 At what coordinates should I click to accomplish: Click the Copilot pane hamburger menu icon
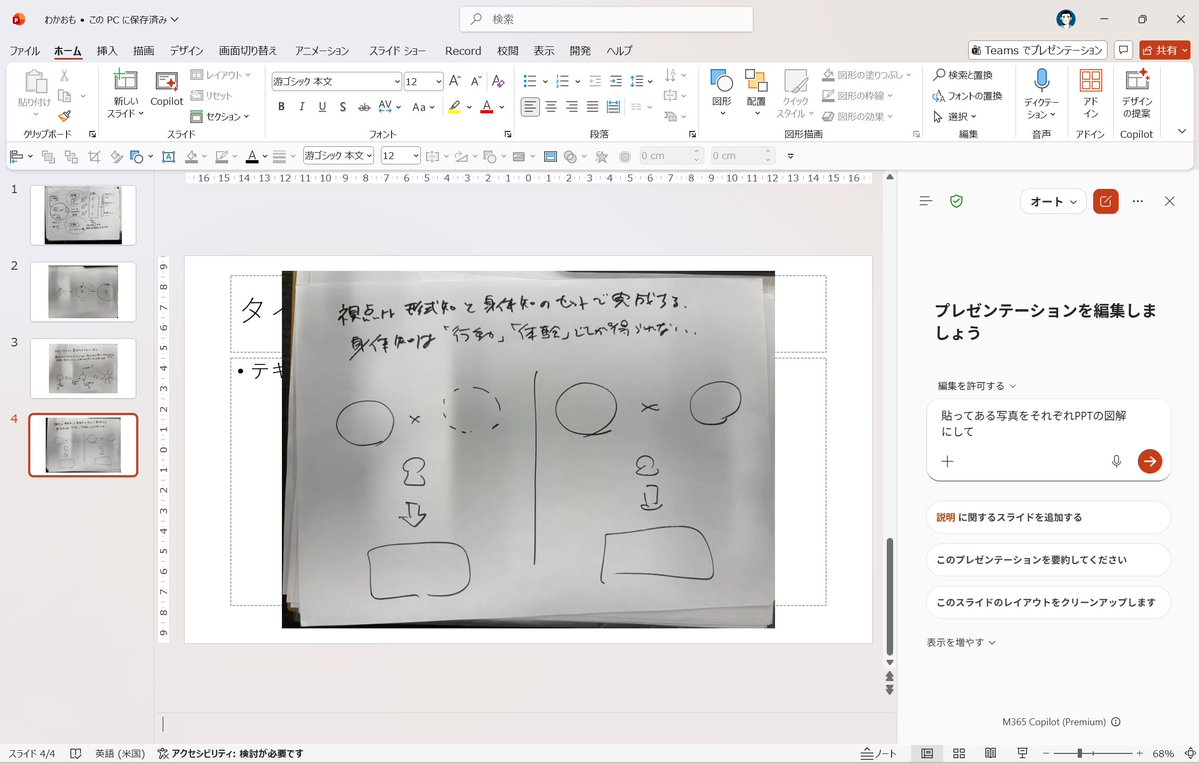click(x=926, y=201)
